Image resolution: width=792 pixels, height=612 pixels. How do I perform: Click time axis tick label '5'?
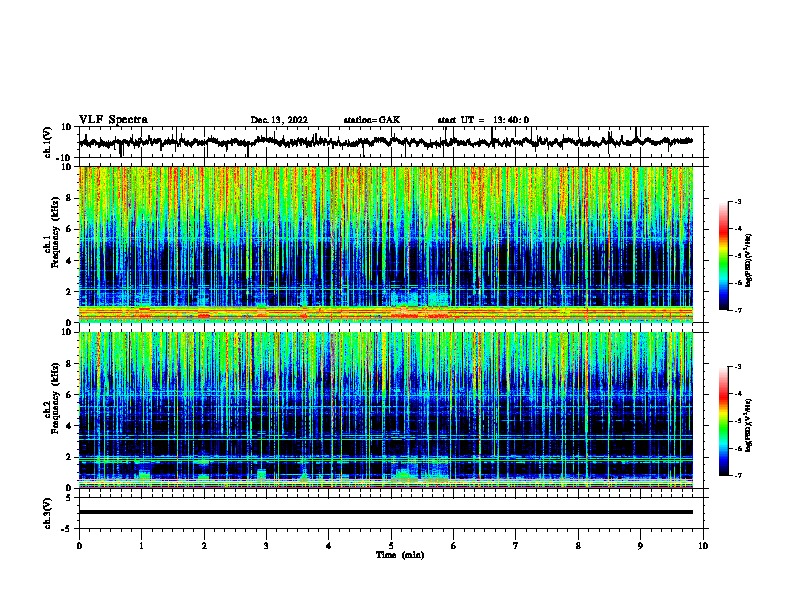(x=391, y=546)
